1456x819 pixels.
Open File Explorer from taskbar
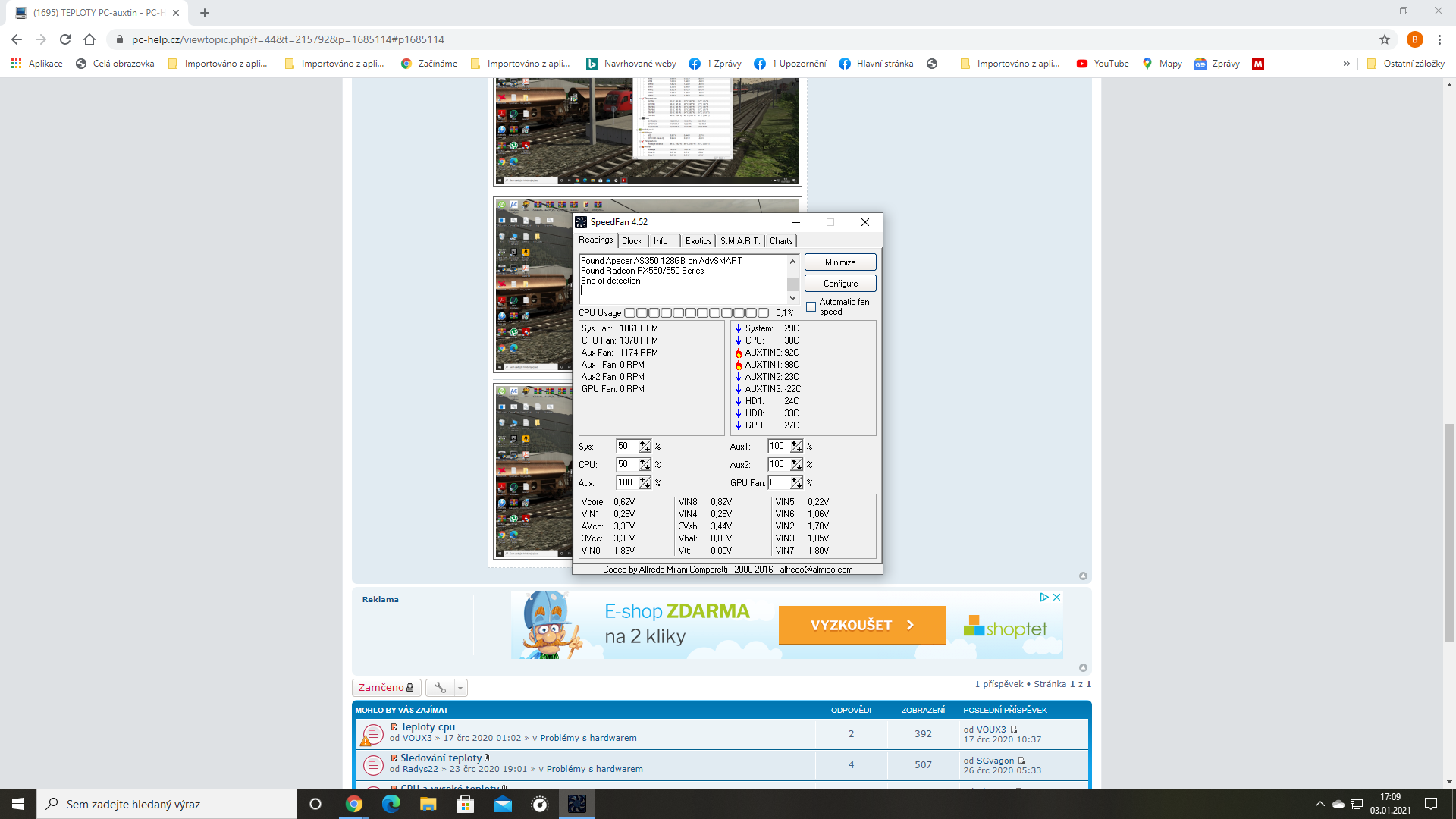tap(428, 804)
